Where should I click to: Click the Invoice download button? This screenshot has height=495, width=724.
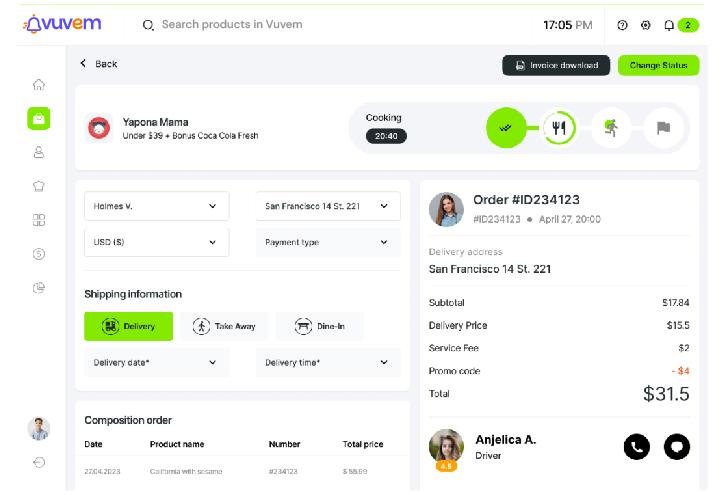coord(556,65)
